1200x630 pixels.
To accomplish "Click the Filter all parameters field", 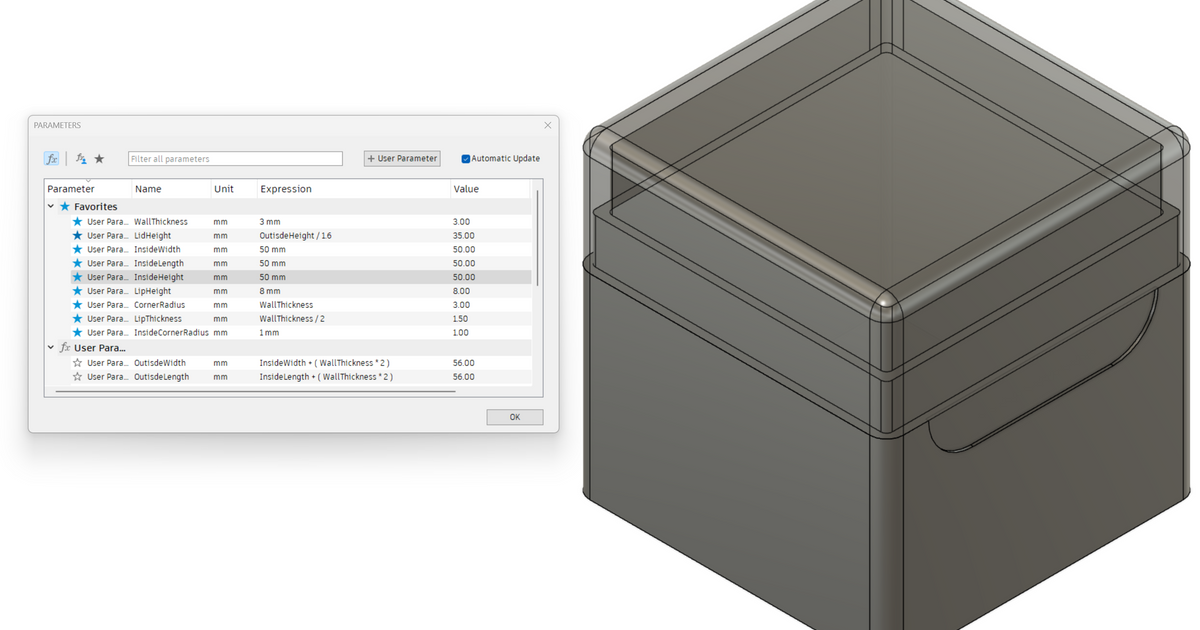I will (235, 158).
